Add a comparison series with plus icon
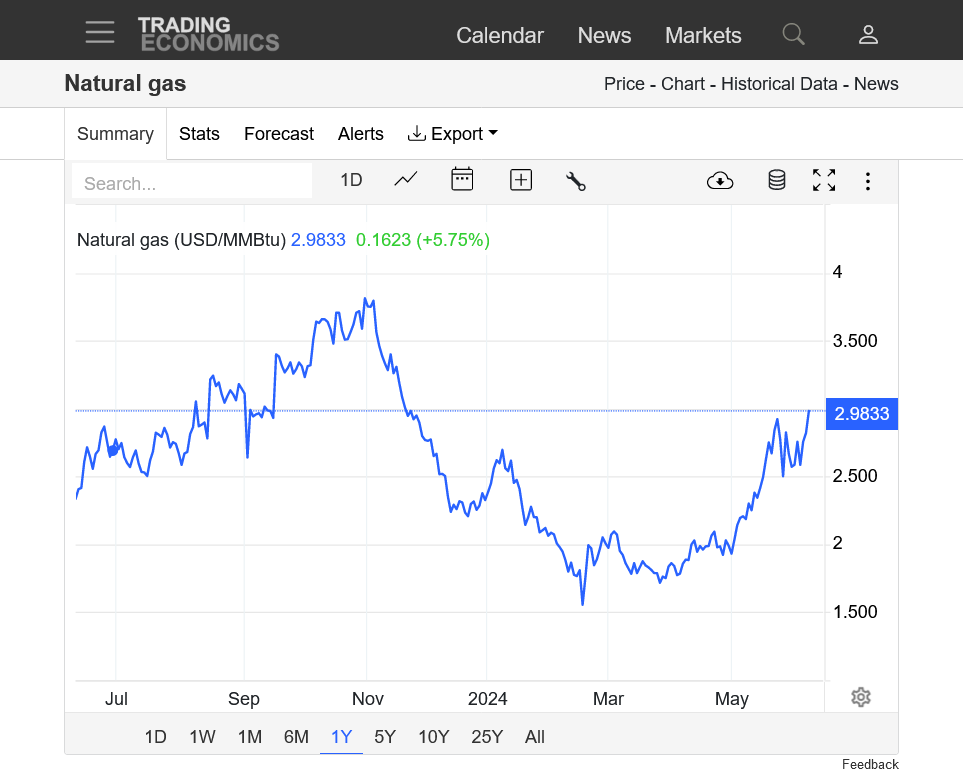 tap(521, 180)
